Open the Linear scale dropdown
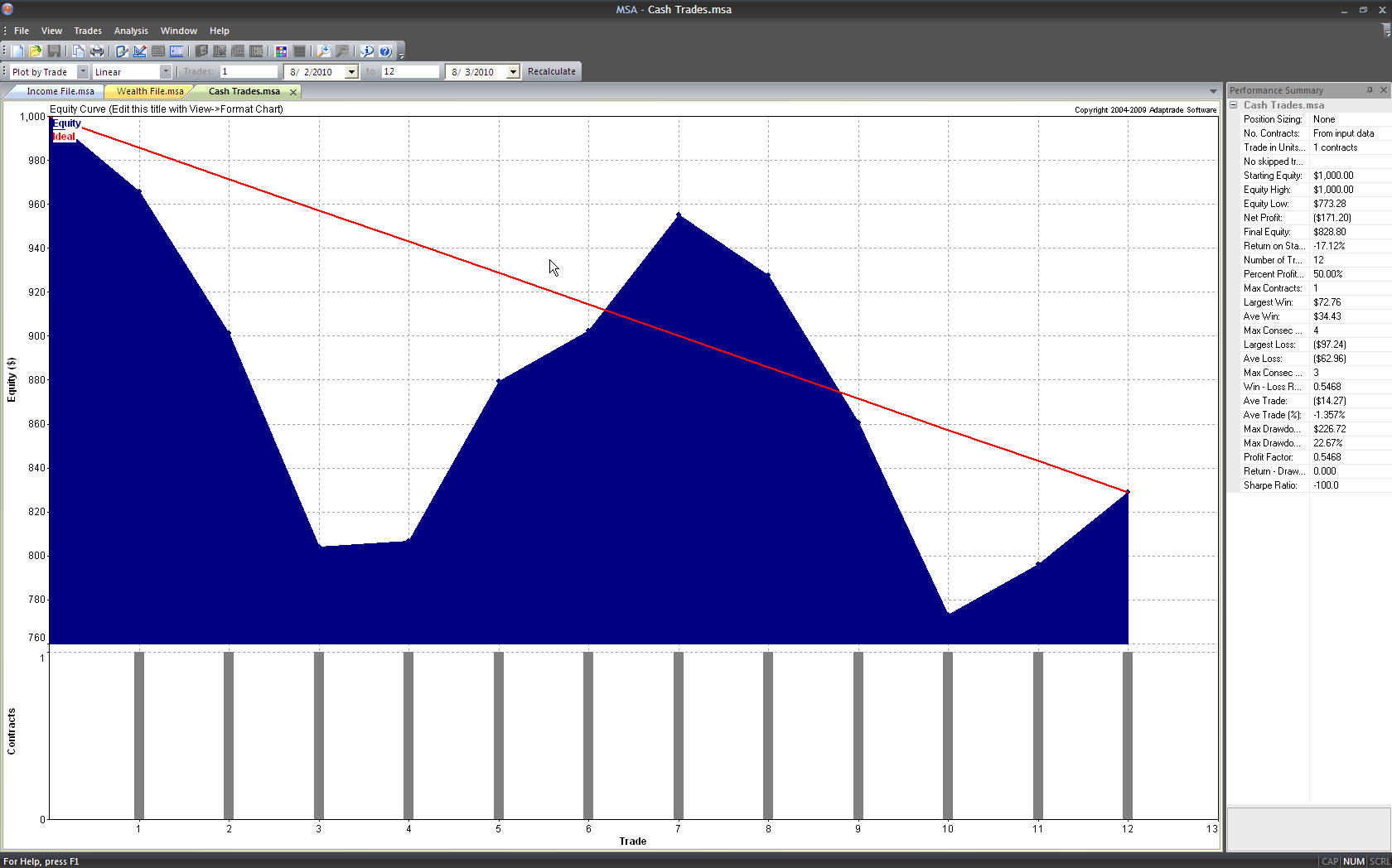Image resolution: width=1392 pixels, height=868 pixels. 166,72
